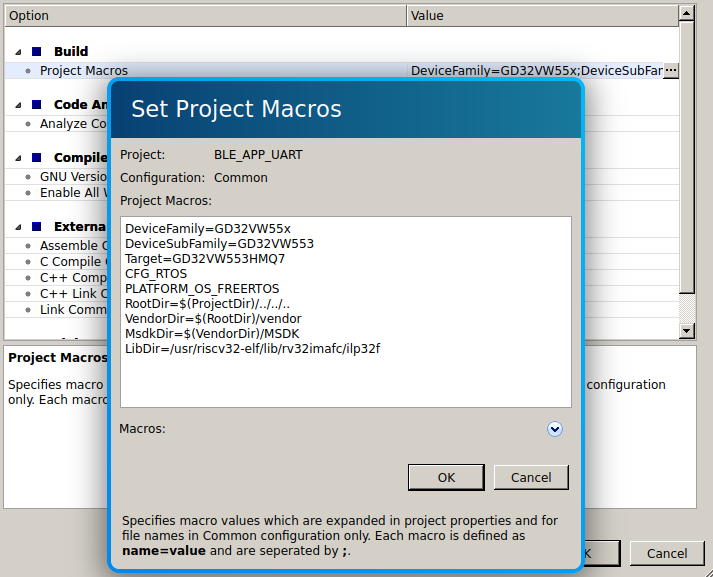Click the Option column header
The width and height of the screenshot is (713, 577).
click(200, 16)
